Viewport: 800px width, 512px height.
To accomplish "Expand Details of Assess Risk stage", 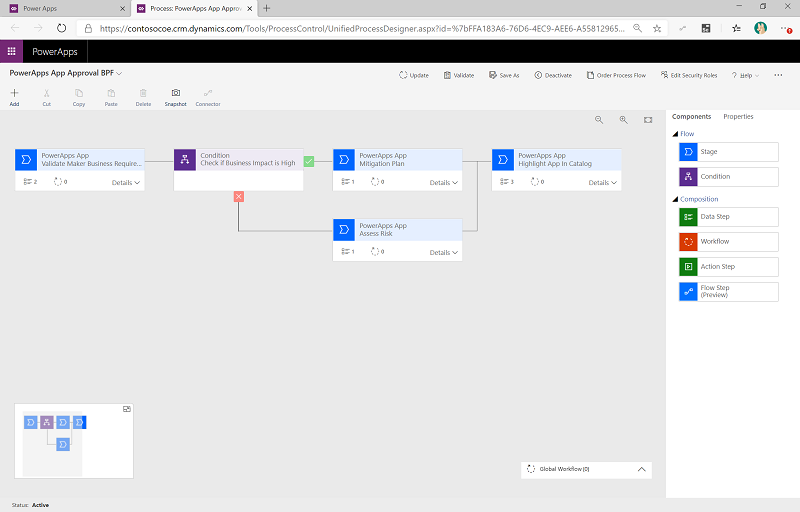I will pos(443,252).
